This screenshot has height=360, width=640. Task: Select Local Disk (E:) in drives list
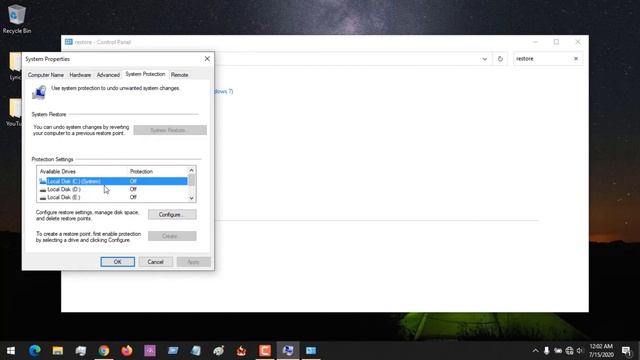click(113, 197)
